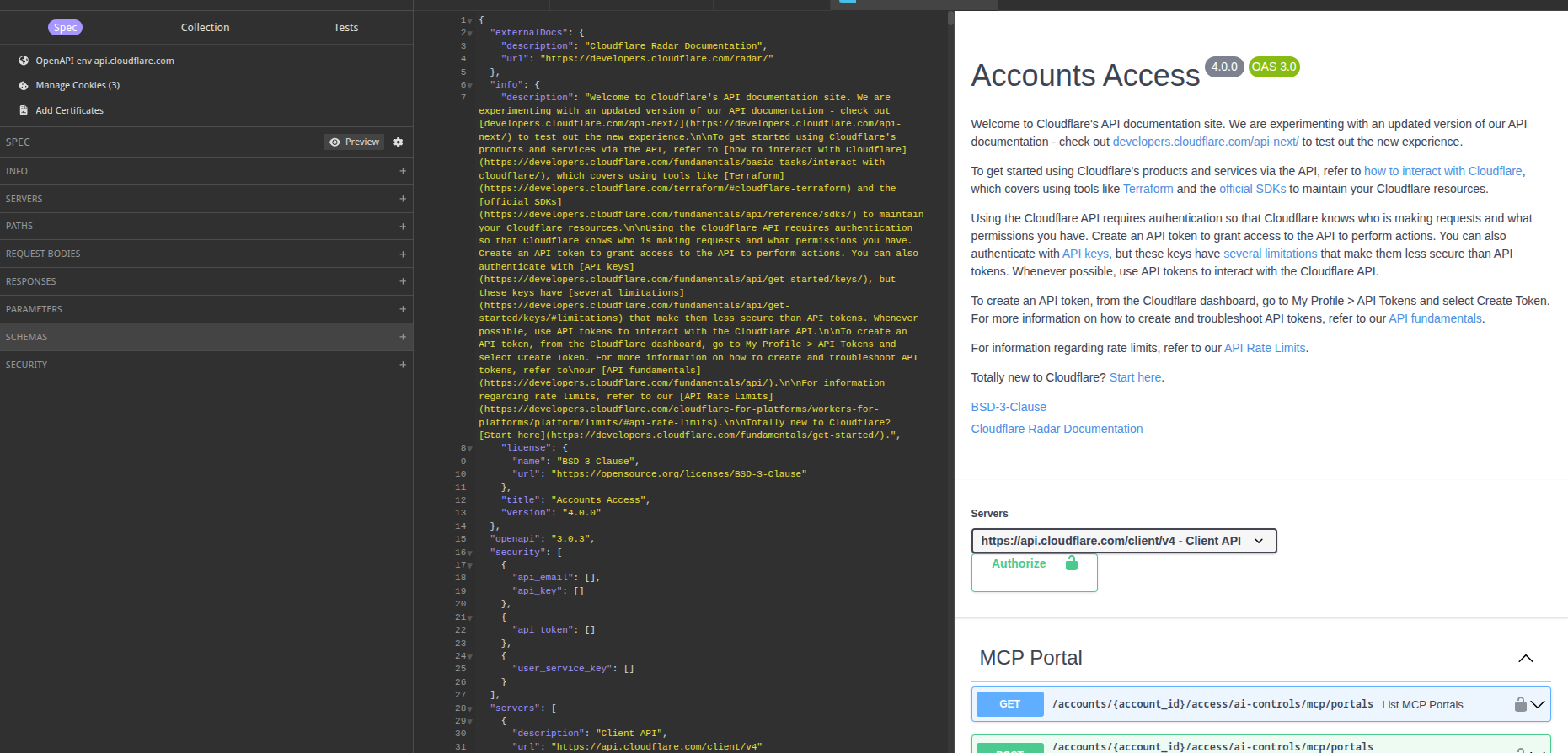Fold the api_email object at line 17
Viewport: 1568px width, 753px height.
470,565
